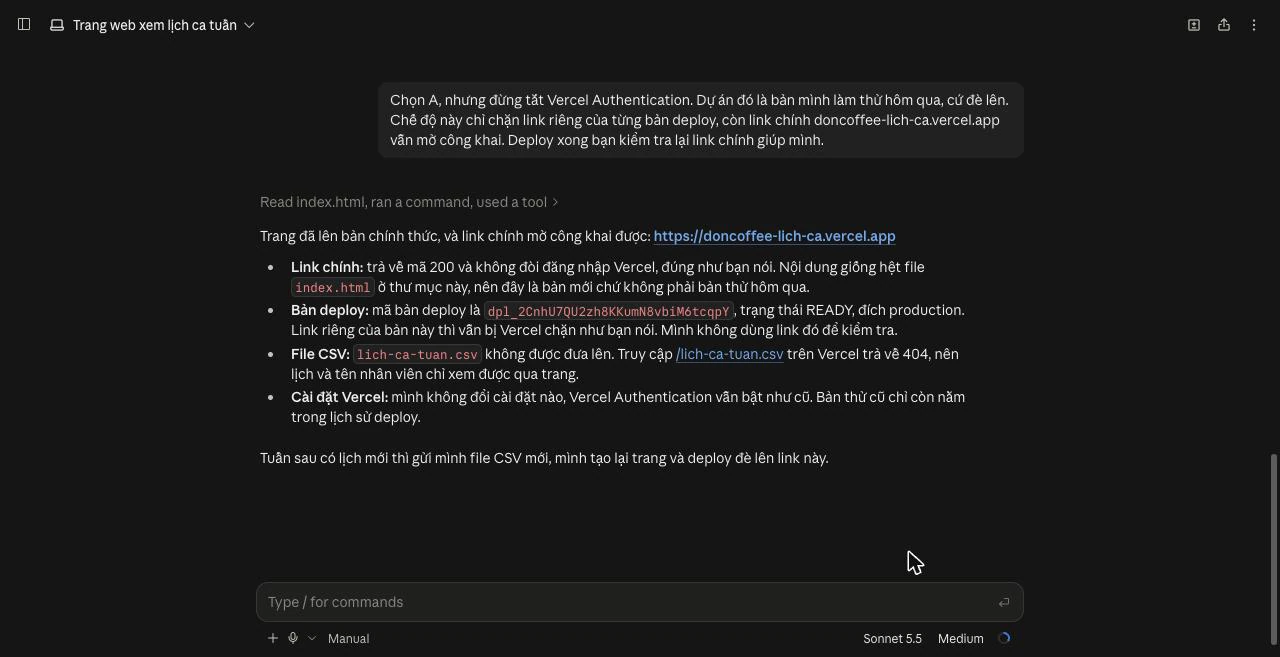Click the 'index.html' inline code text
1280x657 pixels.
(x=333, y=288)
